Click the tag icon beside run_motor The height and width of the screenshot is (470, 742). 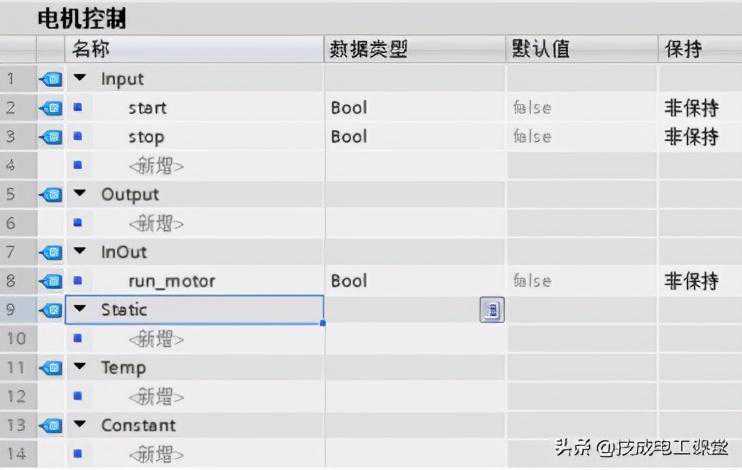click(x=50, y=282)
